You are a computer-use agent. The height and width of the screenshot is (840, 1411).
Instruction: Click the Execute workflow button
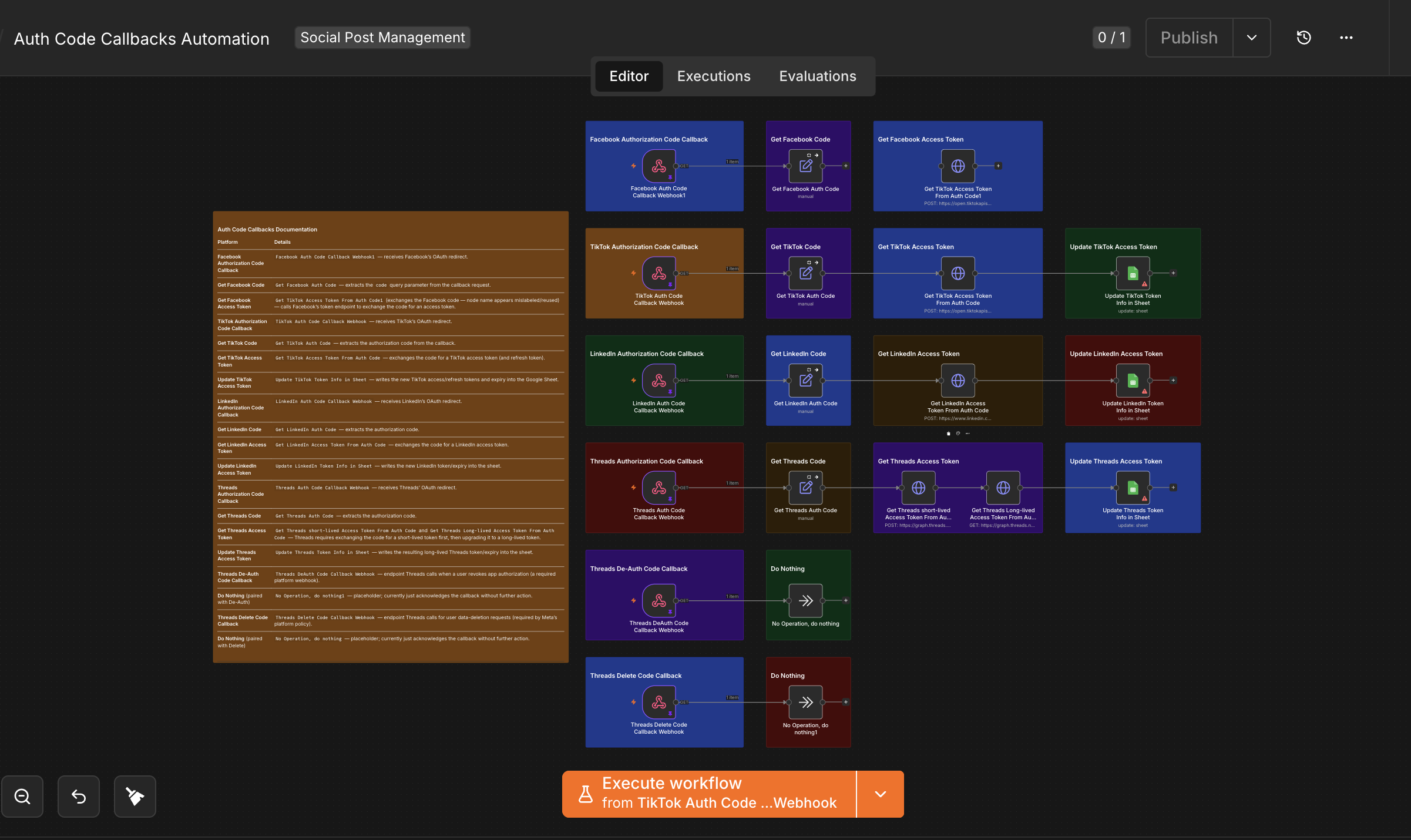[709, 794]
